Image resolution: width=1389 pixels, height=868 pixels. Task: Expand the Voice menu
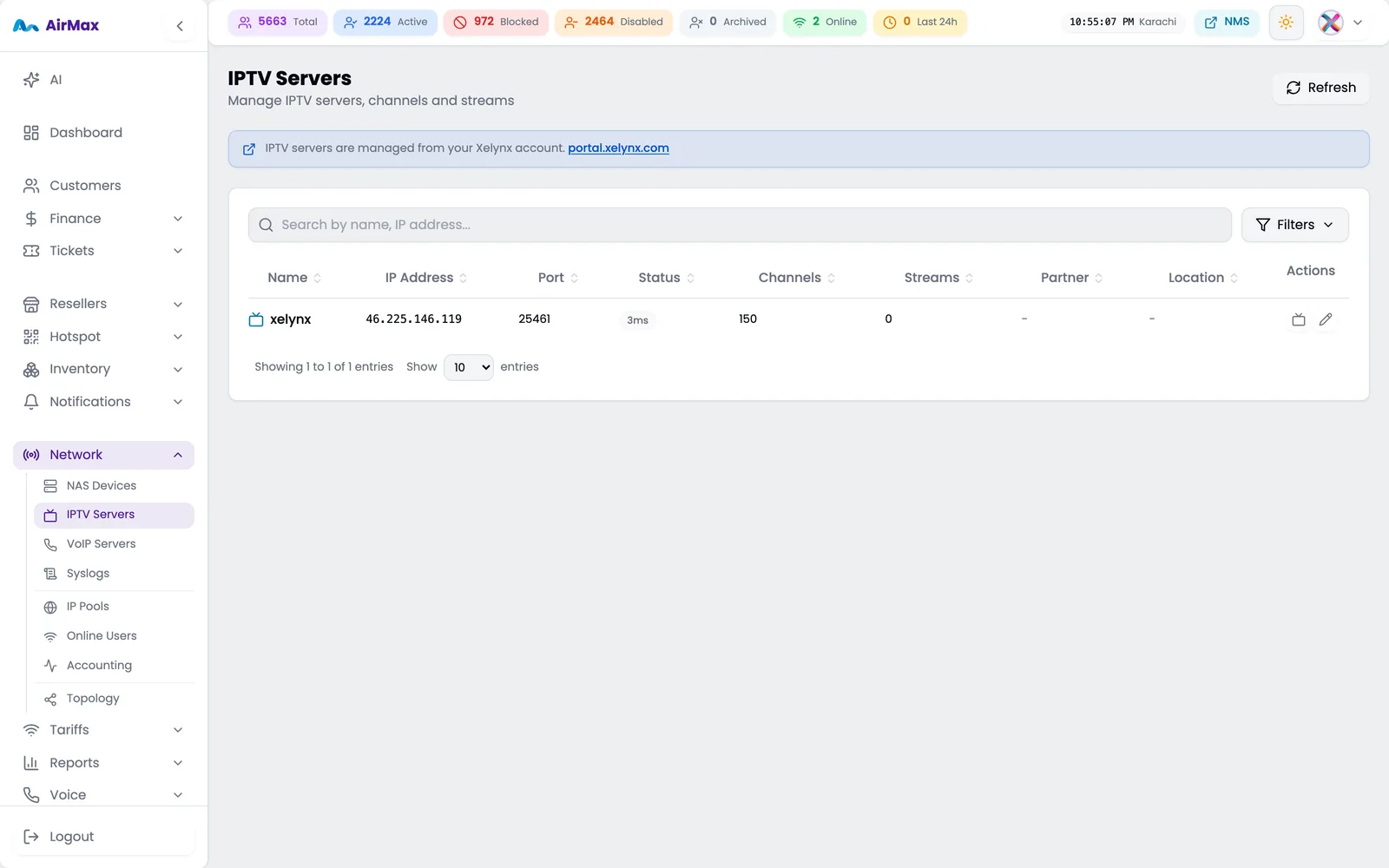tap(103, 795)
